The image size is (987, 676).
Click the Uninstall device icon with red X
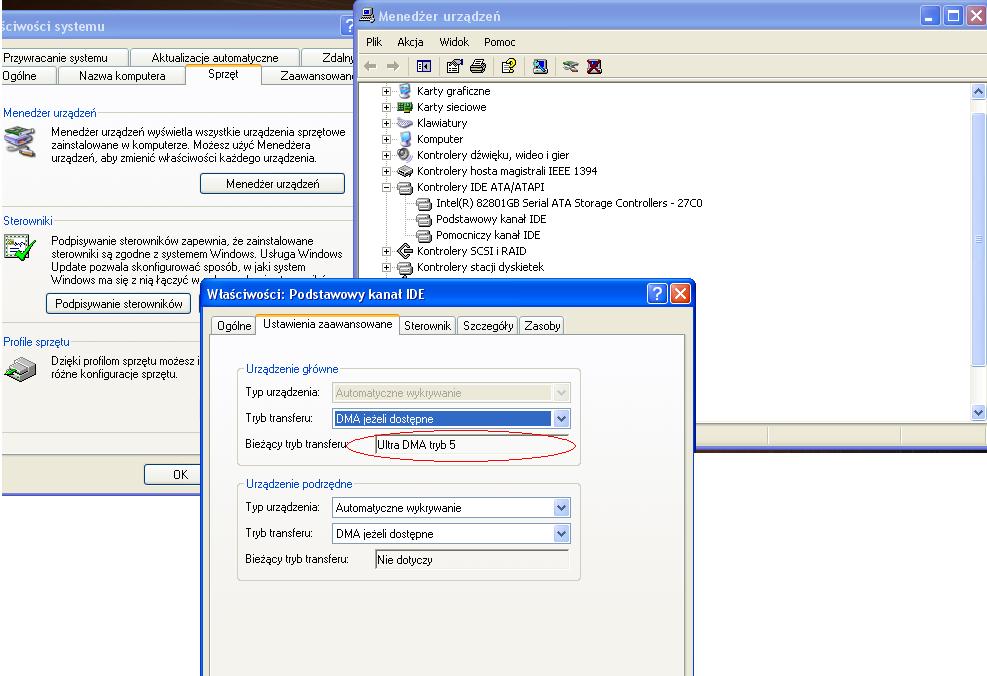(594, 66)
